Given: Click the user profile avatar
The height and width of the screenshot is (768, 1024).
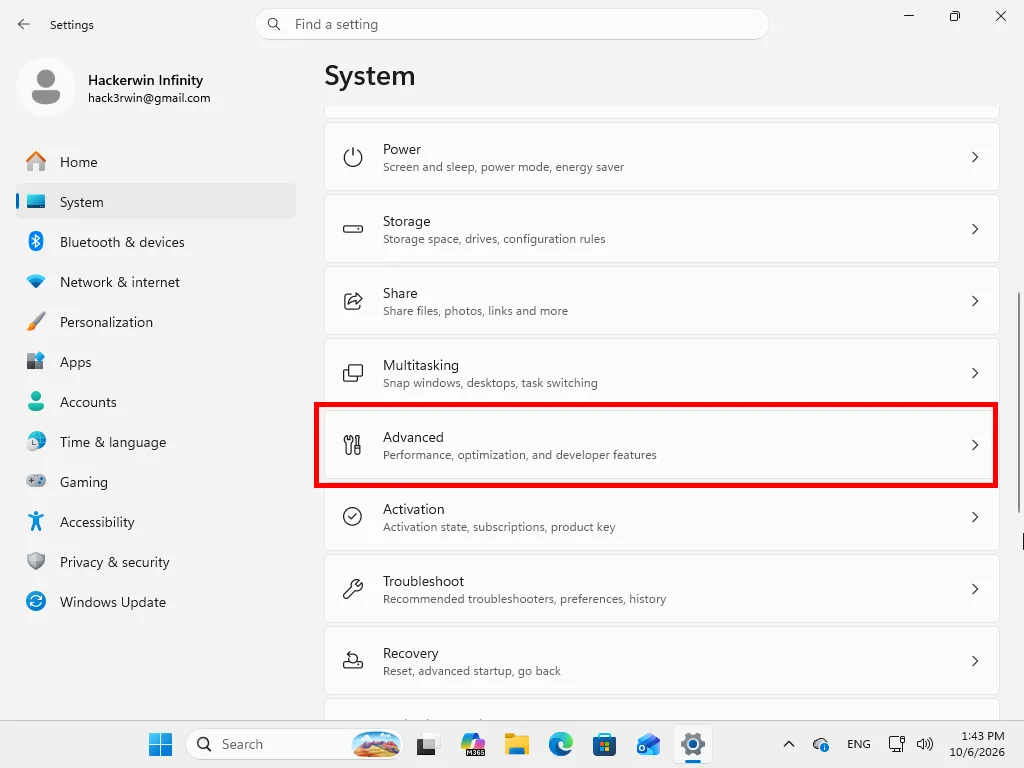Looking at the screenshot, I should click(46, 87).
